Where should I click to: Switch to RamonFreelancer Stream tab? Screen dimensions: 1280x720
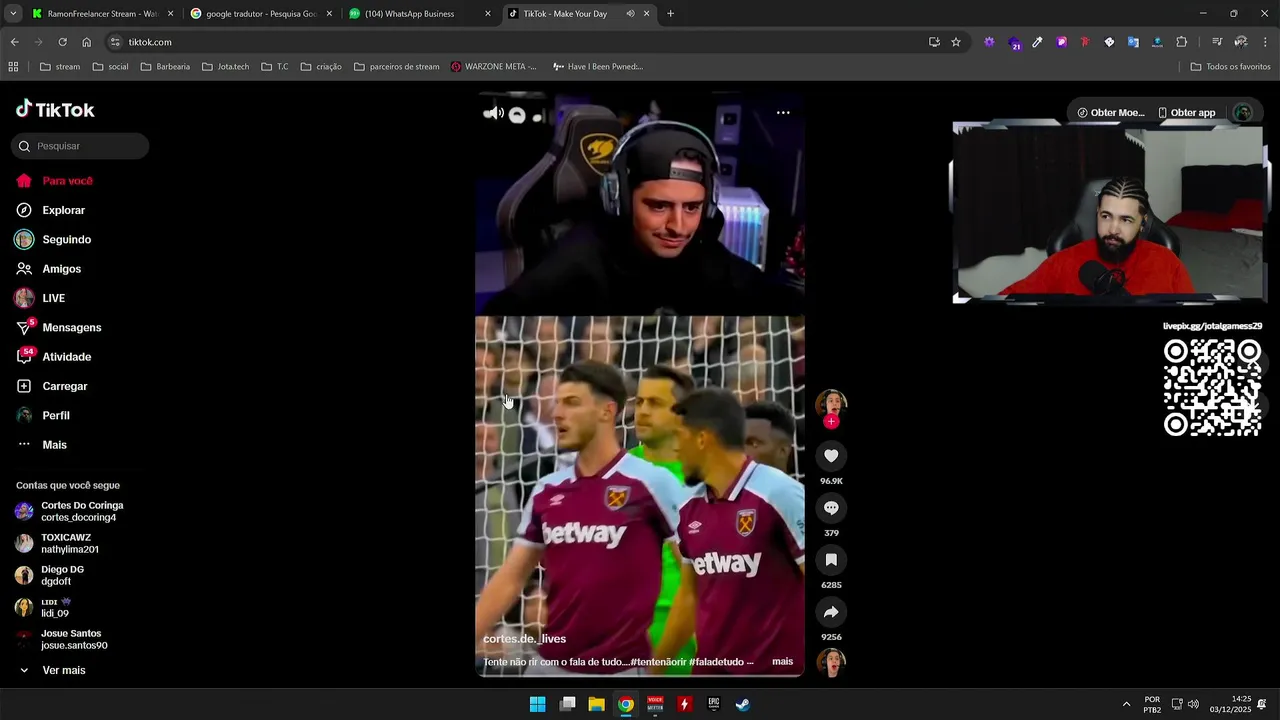(102, 14)
